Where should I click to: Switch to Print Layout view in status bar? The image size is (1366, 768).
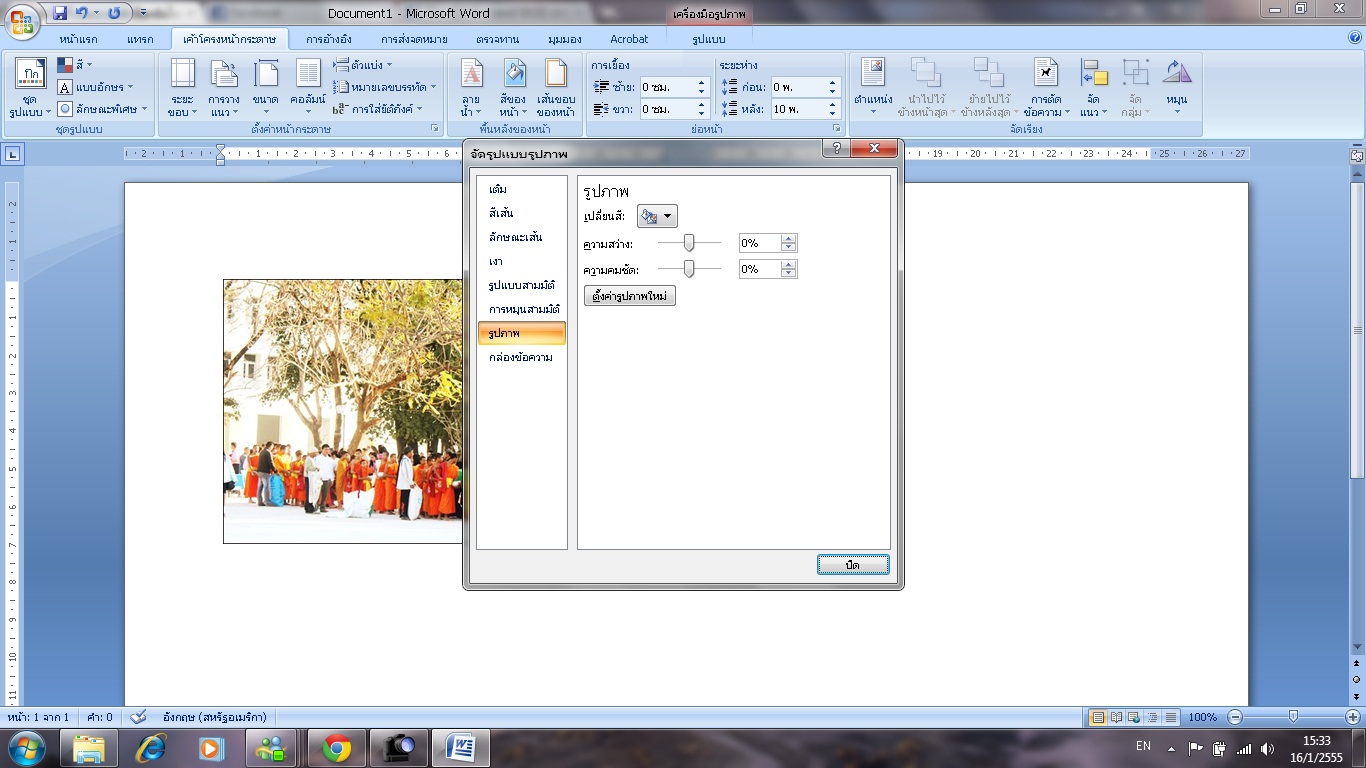click(1098, 717)
